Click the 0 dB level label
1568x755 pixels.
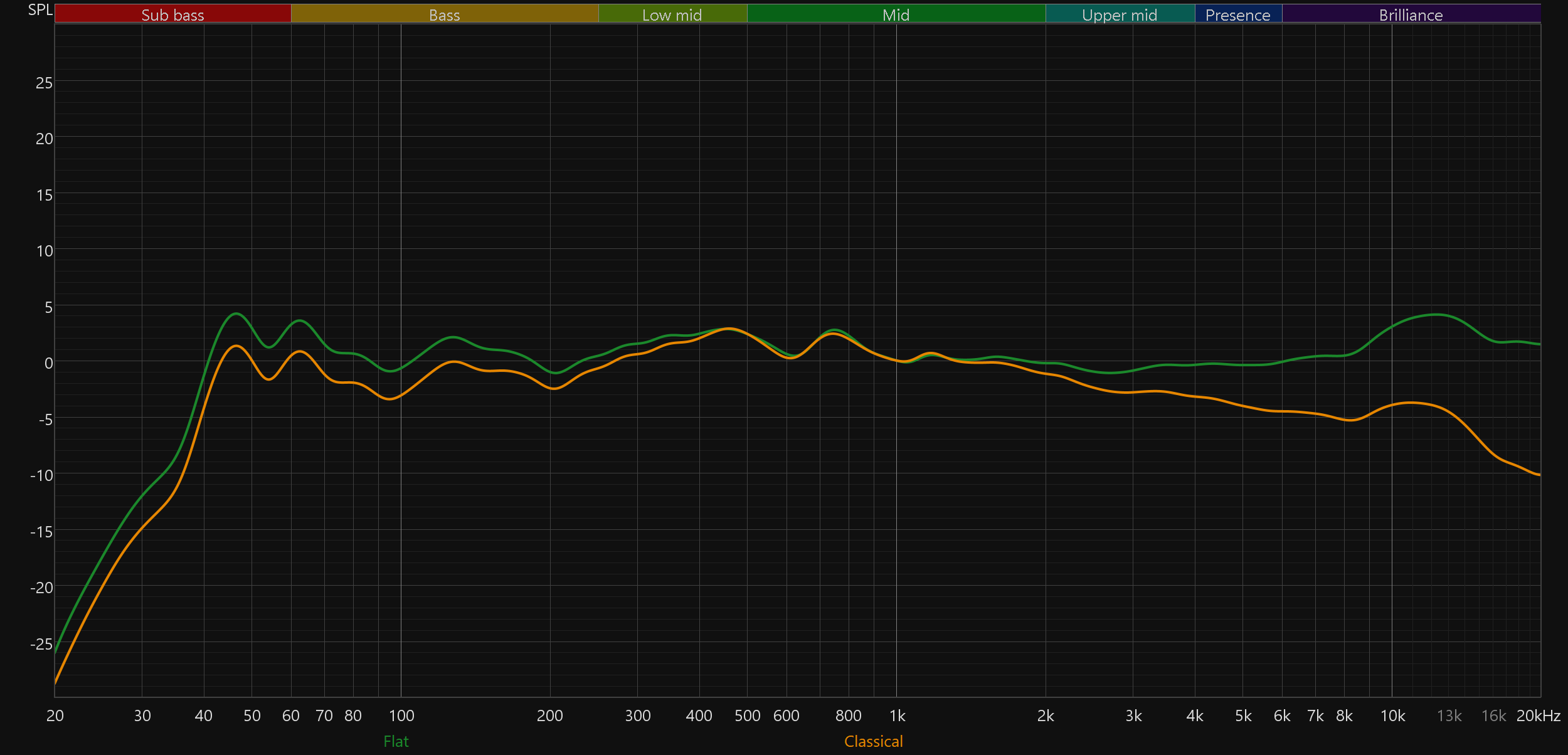(48, 363)
